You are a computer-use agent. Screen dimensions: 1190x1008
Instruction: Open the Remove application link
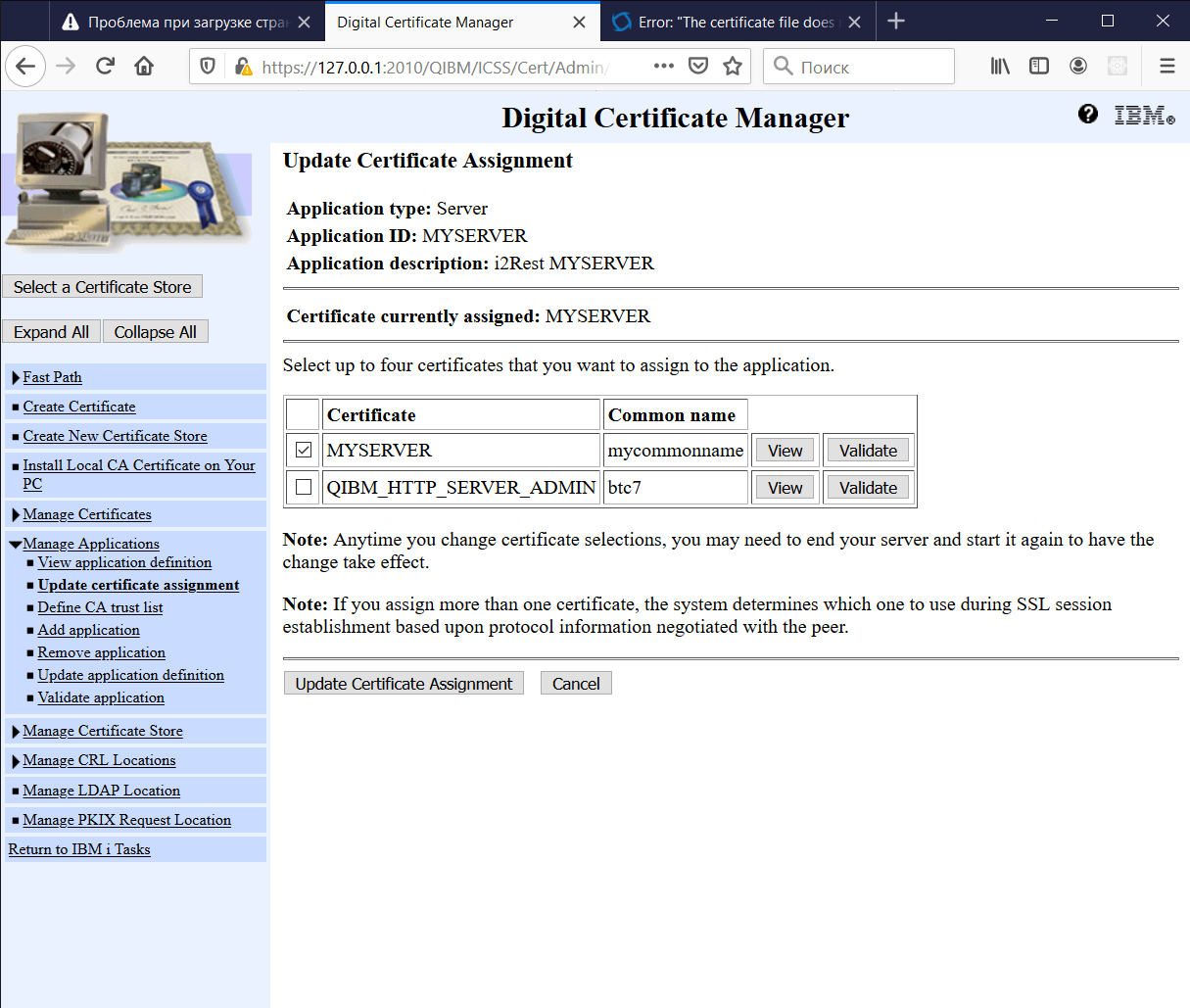101,652
